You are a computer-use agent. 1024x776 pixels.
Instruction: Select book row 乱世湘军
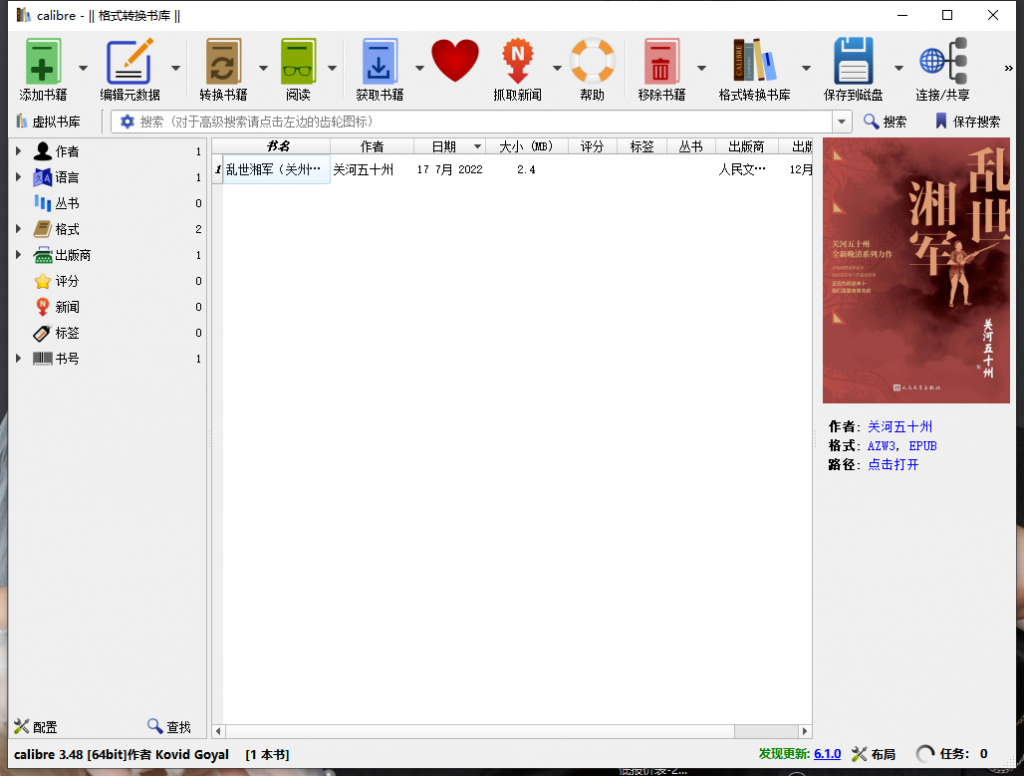512,169
